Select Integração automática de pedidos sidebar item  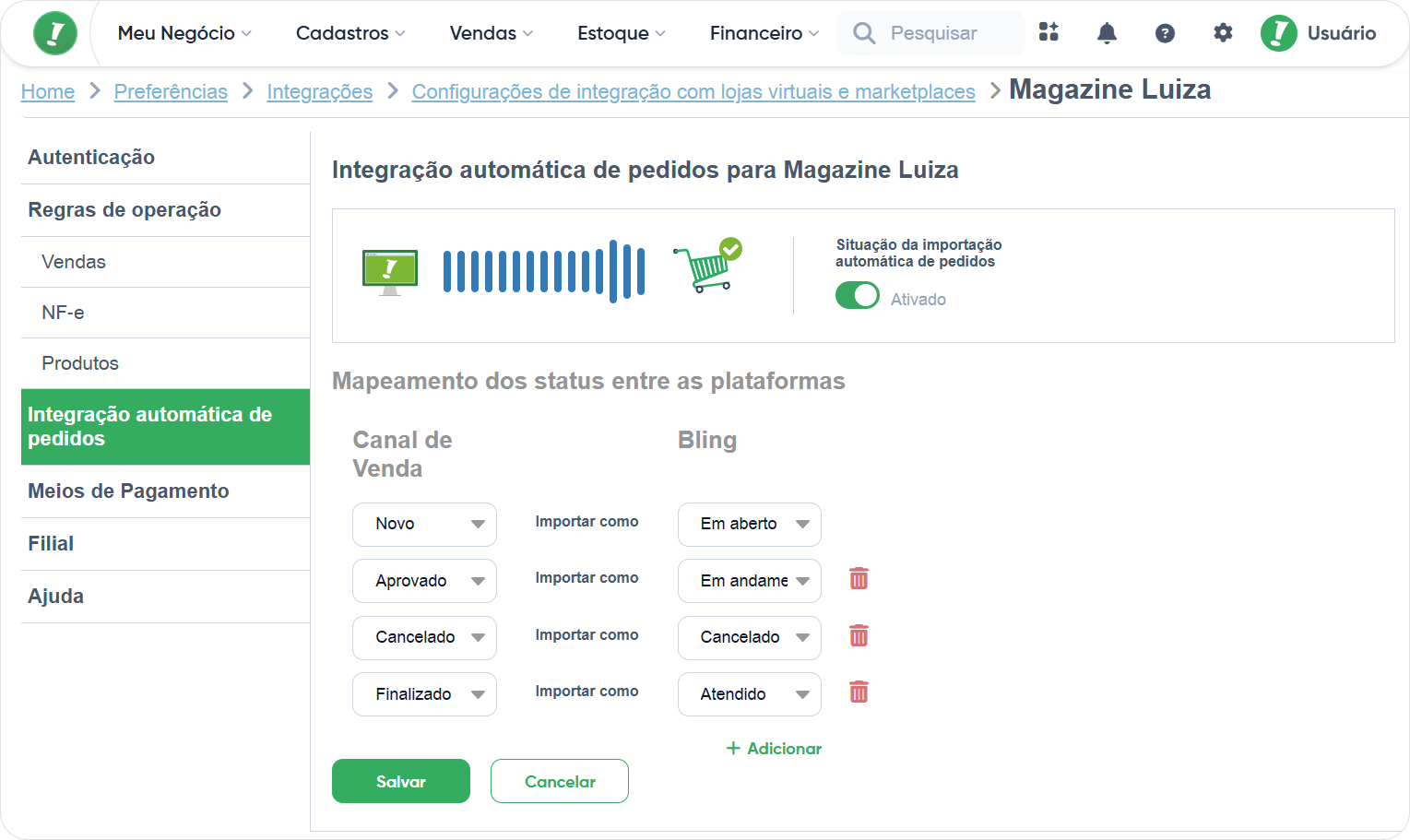(x=166, y=427)
